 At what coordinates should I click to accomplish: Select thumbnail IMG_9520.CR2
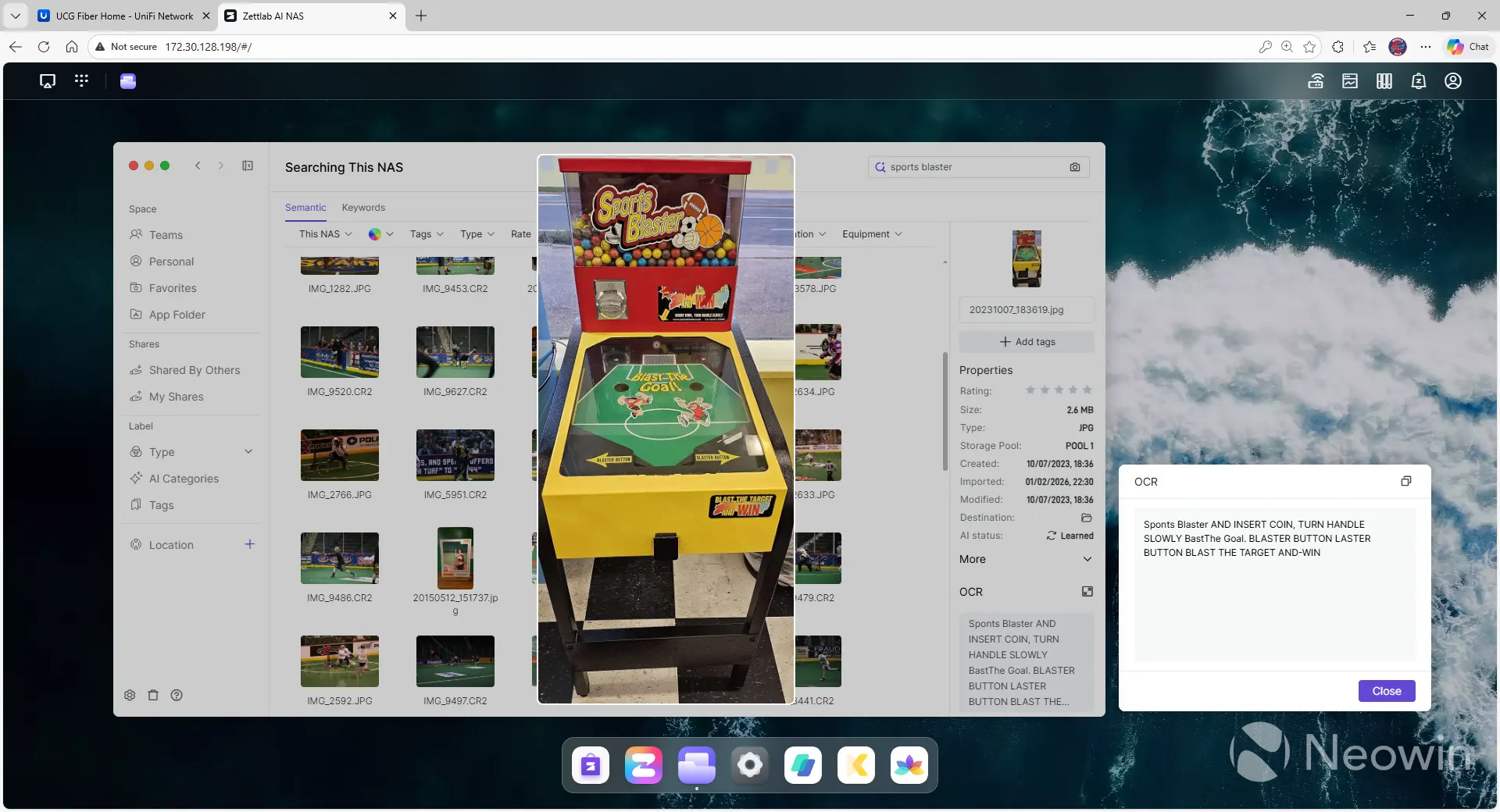coord(340,352)
